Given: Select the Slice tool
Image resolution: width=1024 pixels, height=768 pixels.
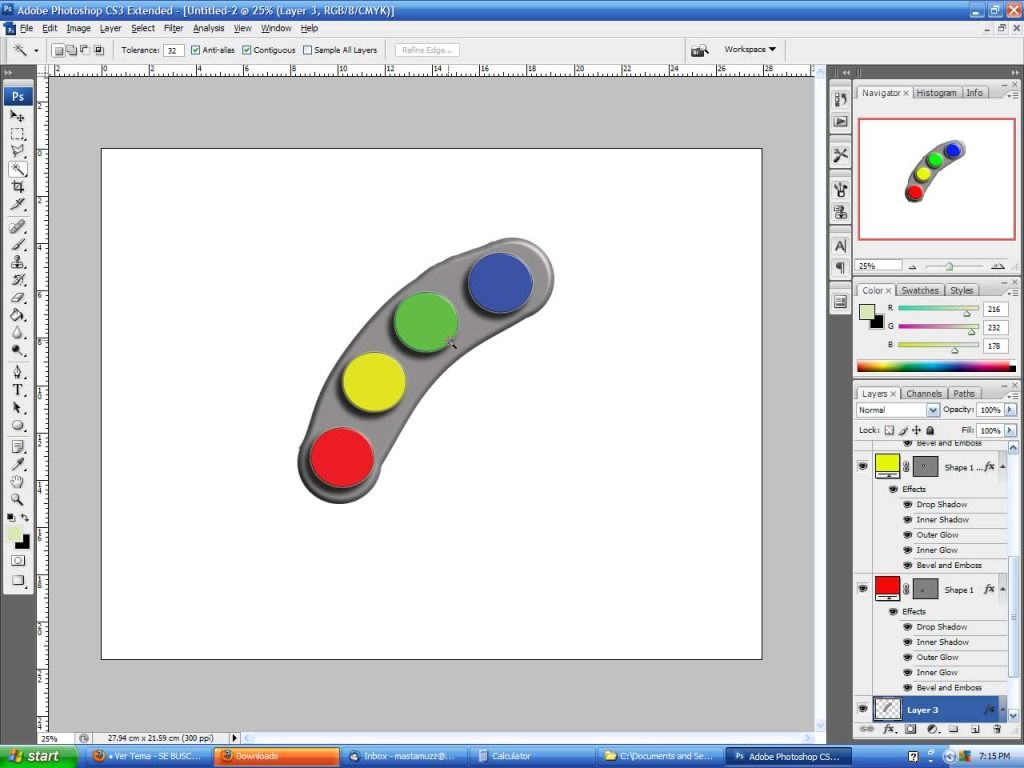Looking at the screenshot, I should (x=18, y=204).
